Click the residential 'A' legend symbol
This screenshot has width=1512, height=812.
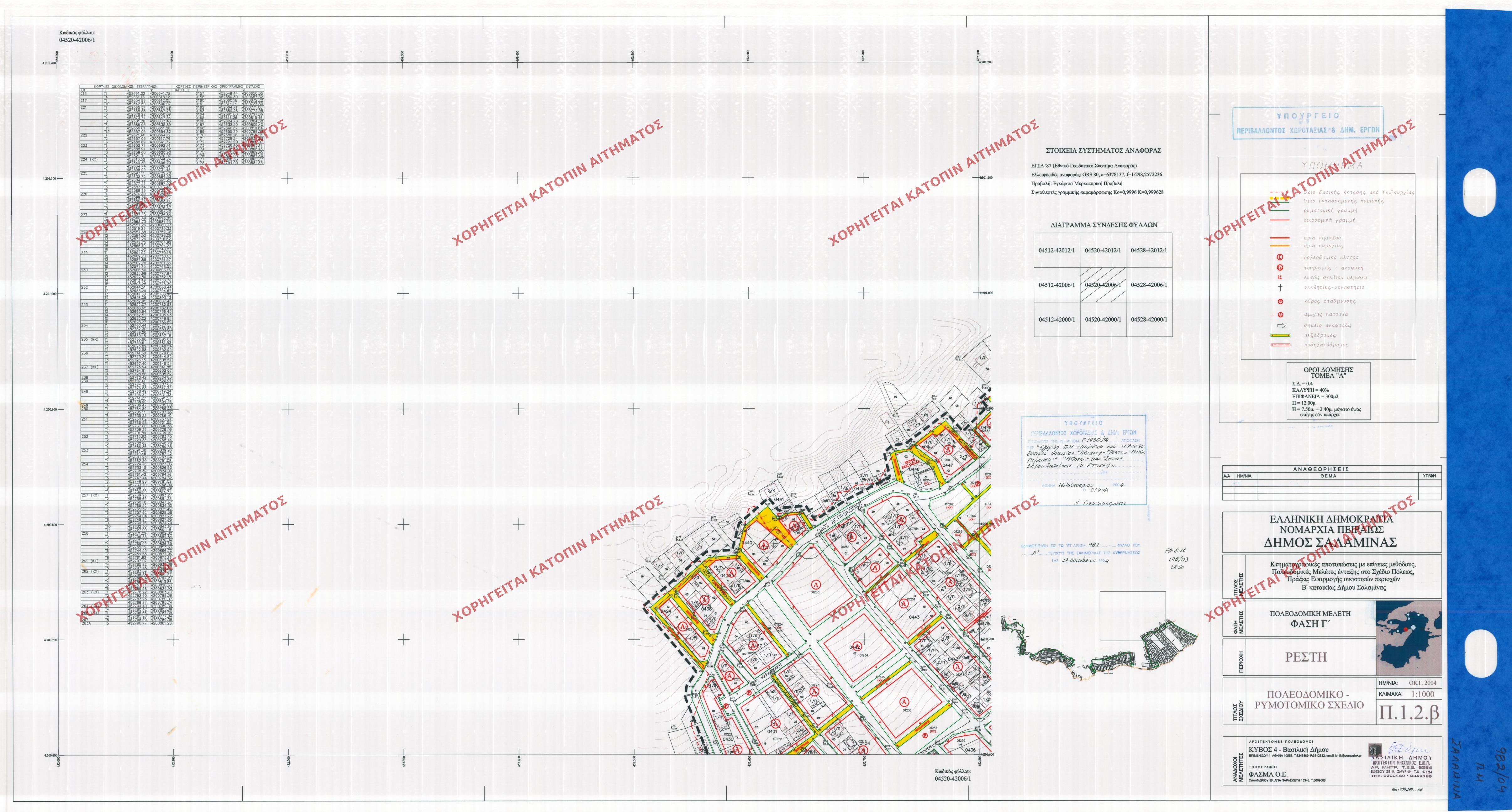click(1280, 315)
